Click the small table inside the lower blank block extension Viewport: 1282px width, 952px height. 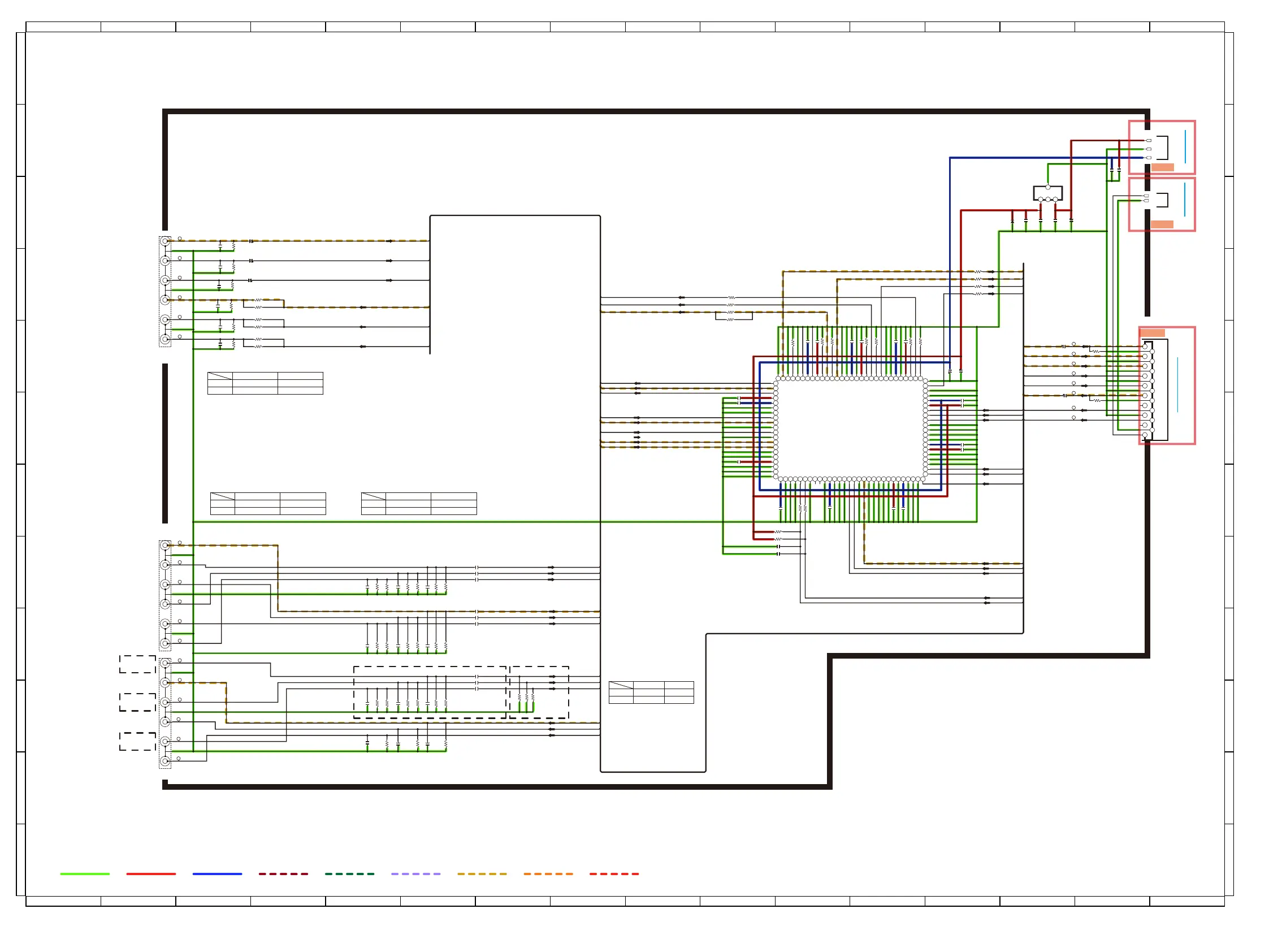point(651,693)
